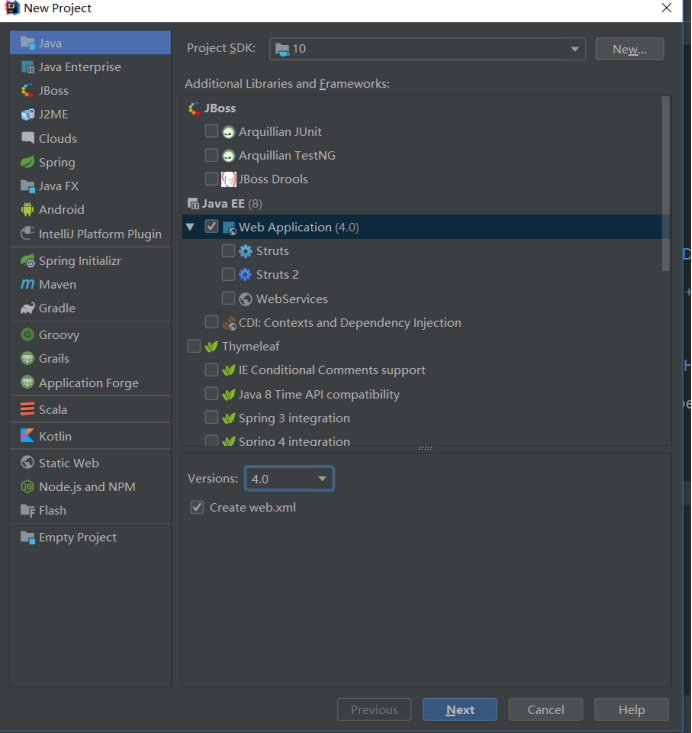Viewport: 692px width, 733px height.
Task: Click the JBoss group header in frameworks
Action: click(x=212, y=108)
